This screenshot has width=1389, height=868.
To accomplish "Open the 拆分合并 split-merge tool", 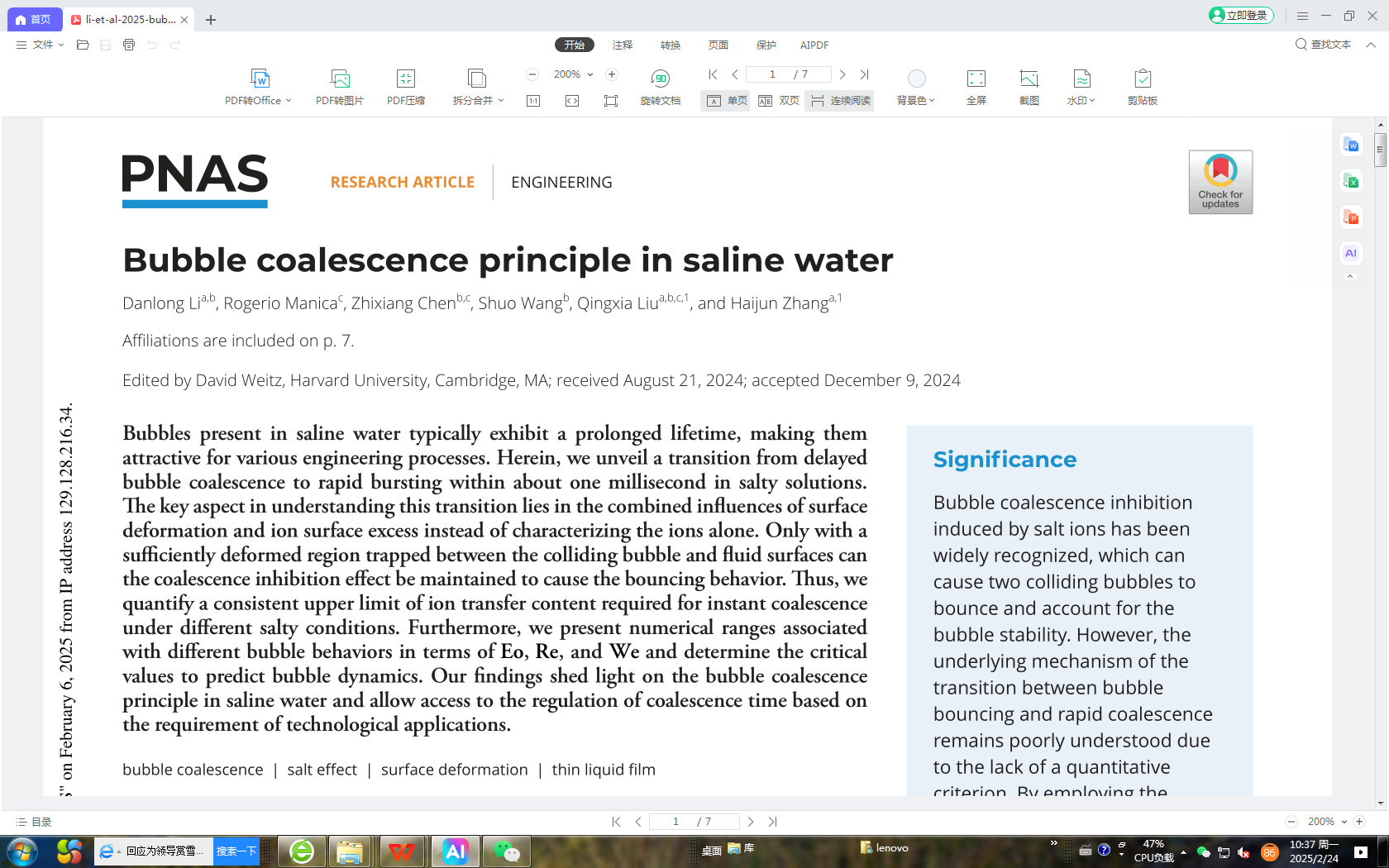I will tap(477, 87).
